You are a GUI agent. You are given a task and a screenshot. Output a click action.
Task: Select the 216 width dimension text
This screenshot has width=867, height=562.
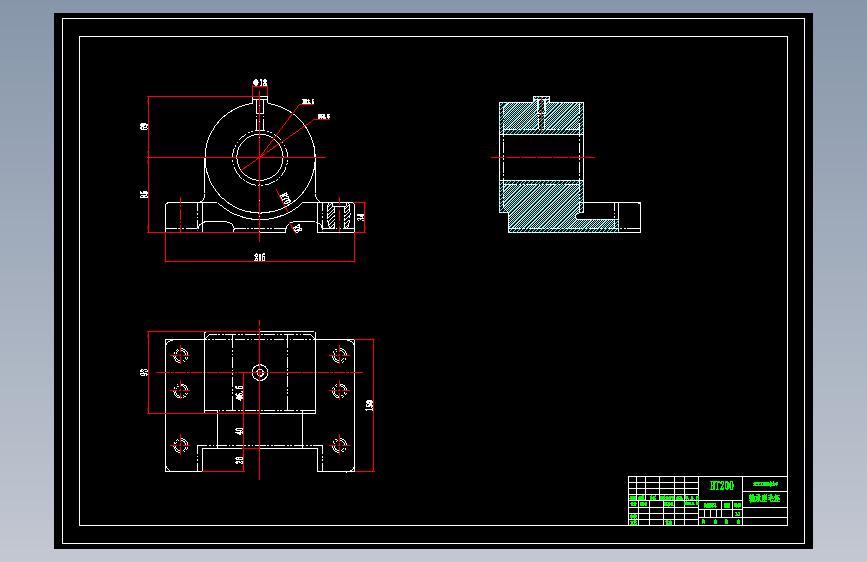tap(259, 257)
